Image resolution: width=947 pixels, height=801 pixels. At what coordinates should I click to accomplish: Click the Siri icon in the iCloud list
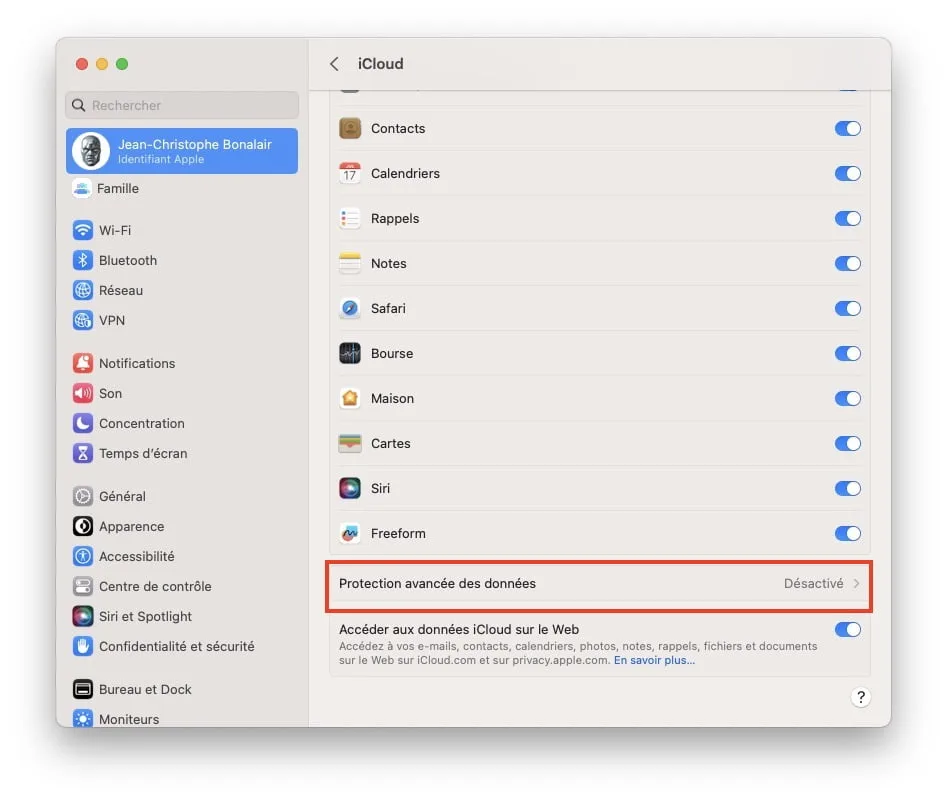(x=350, y=488)
